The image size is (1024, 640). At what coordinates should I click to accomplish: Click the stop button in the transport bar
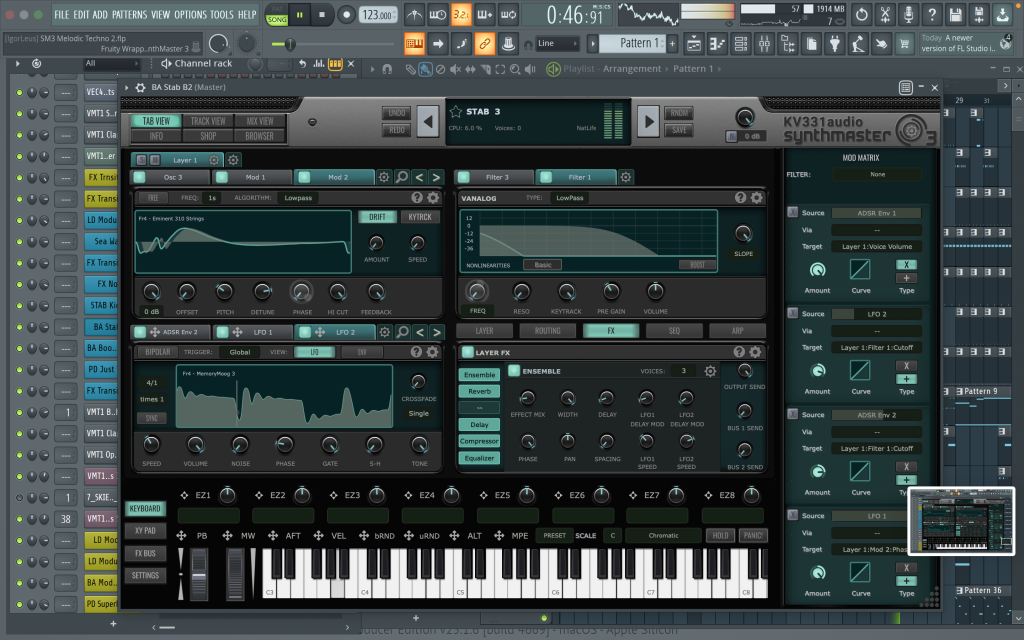pyautogui.click(x=323, y=15)
